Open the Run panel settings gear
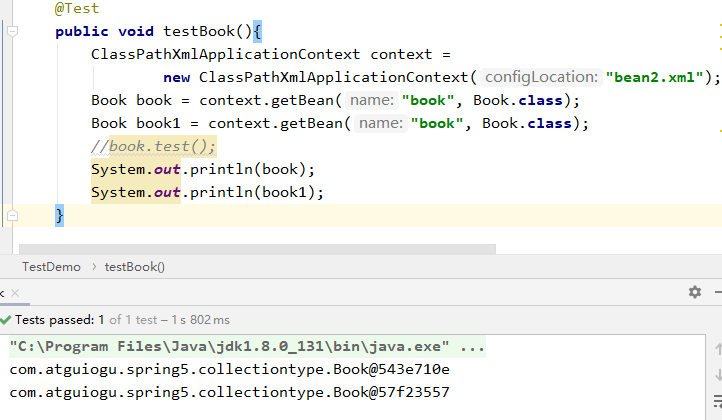This screenshot has height=420, width=722. click(695, 292)
